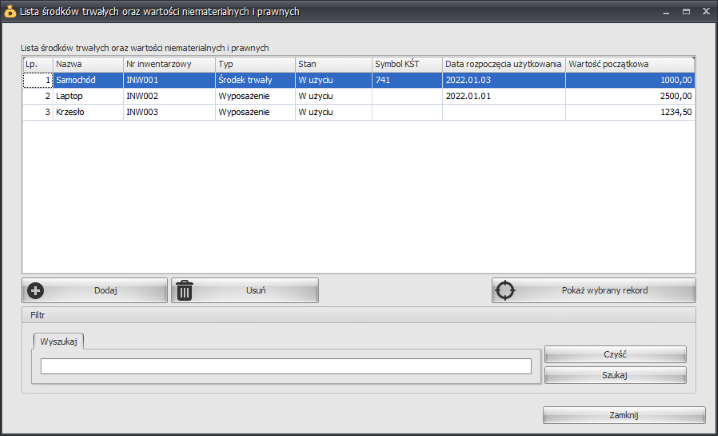718x436 pixels.
Task: Click initial value 2500,00
Action: coord(630,96)
